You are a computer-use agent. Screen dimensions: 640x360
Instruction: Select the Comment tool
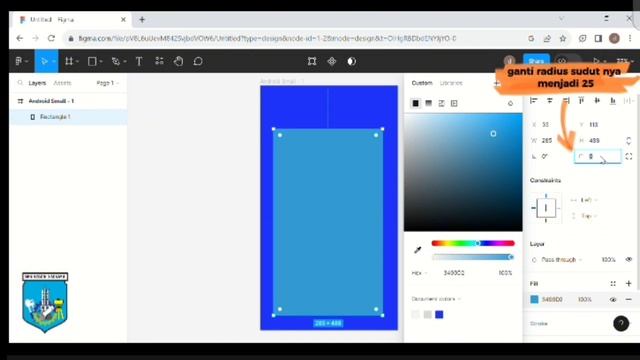pos(198,61)
